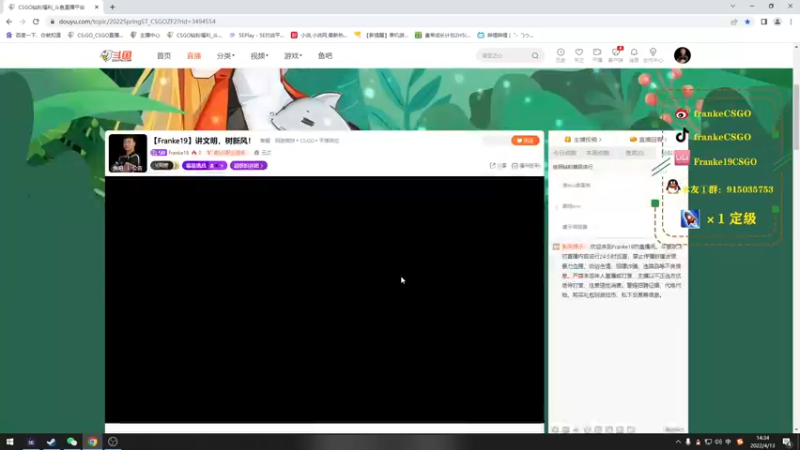Click the Chrome taskbar icon

(x=92, y=442)
